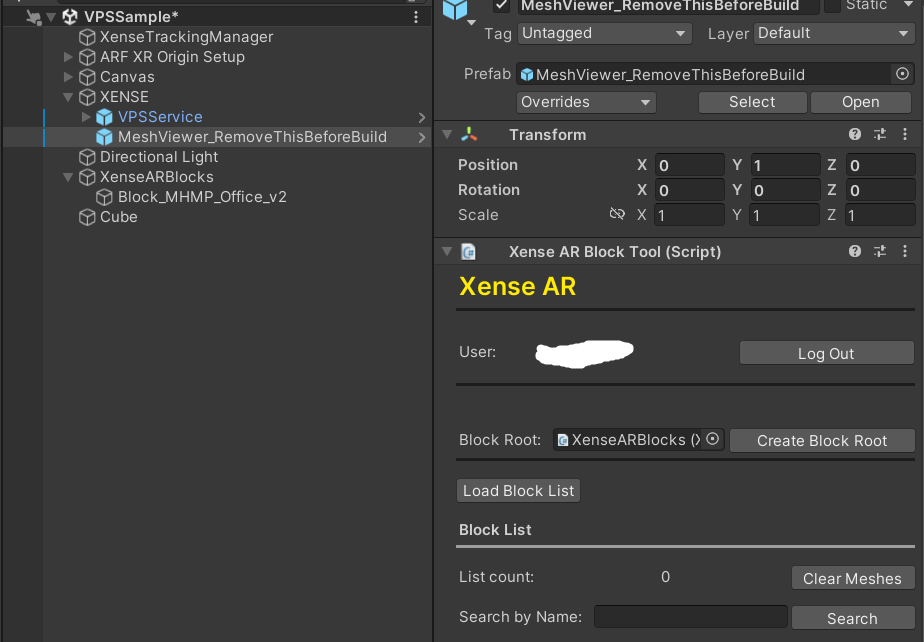Click the Log Out button
Image resolution: width=924 pixels, height=642 pixels.
click(826, 352)
